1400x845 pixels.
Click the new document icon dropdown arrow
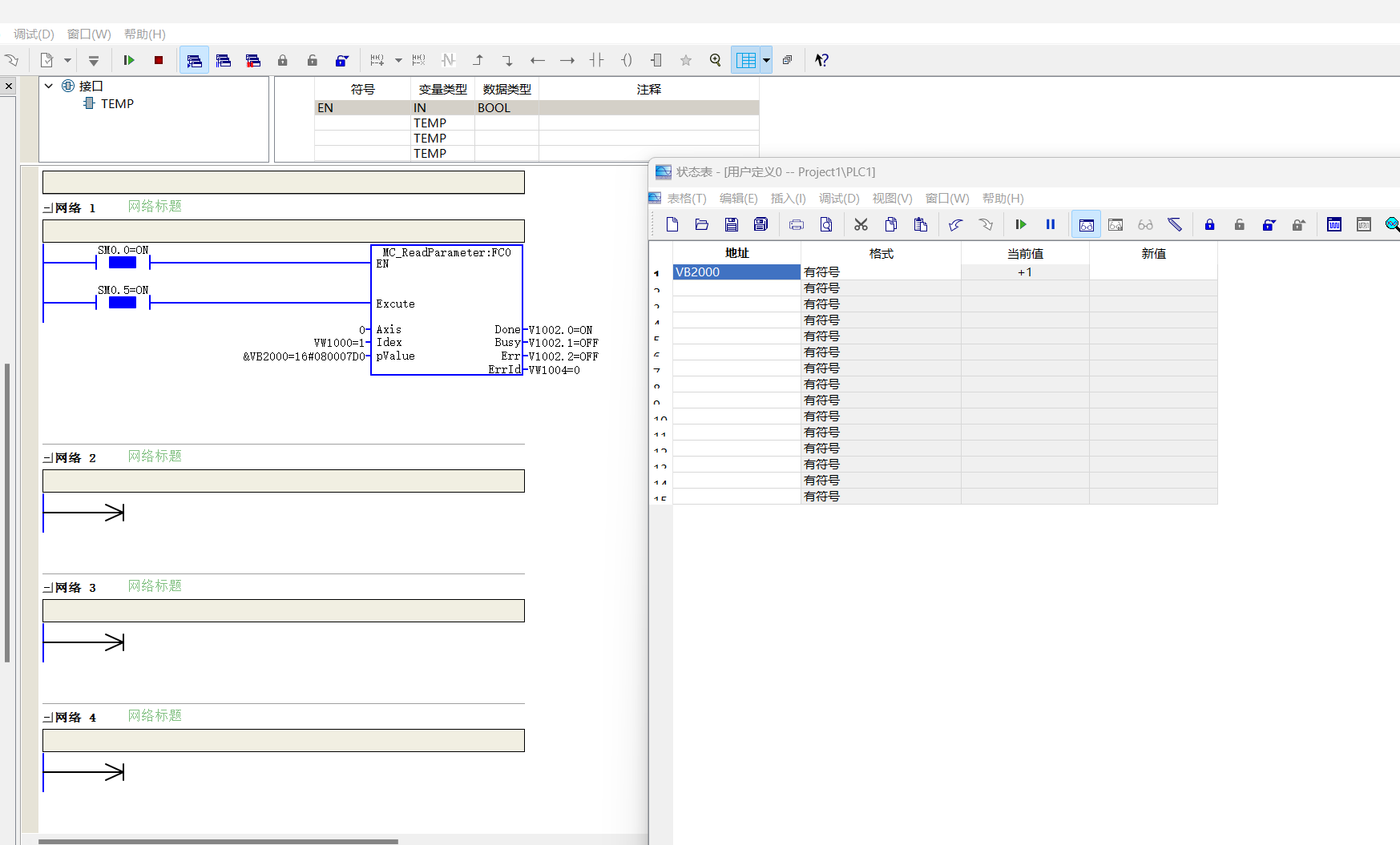[x=67, y=60]
